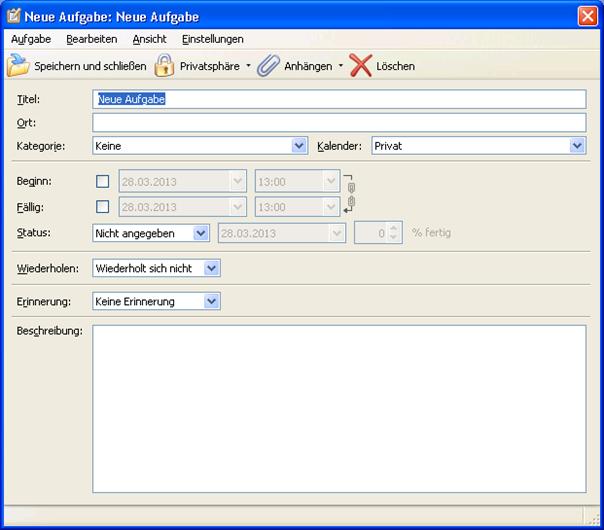This screenshot has width=604, height=530.
Task: Click the Beginn label
Action: 34,181
